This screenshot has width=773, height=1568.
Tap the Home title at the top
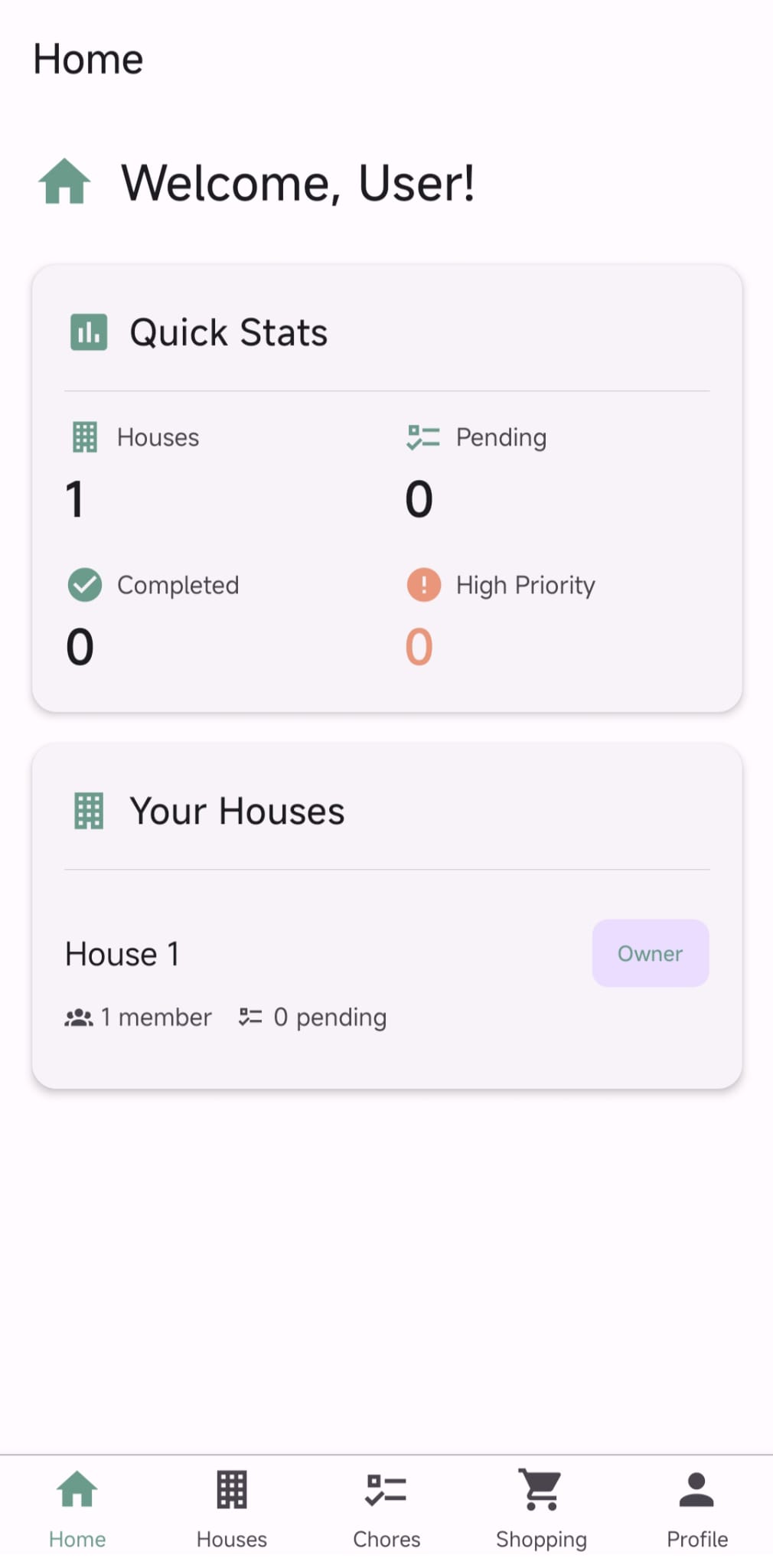click(88, 59)
